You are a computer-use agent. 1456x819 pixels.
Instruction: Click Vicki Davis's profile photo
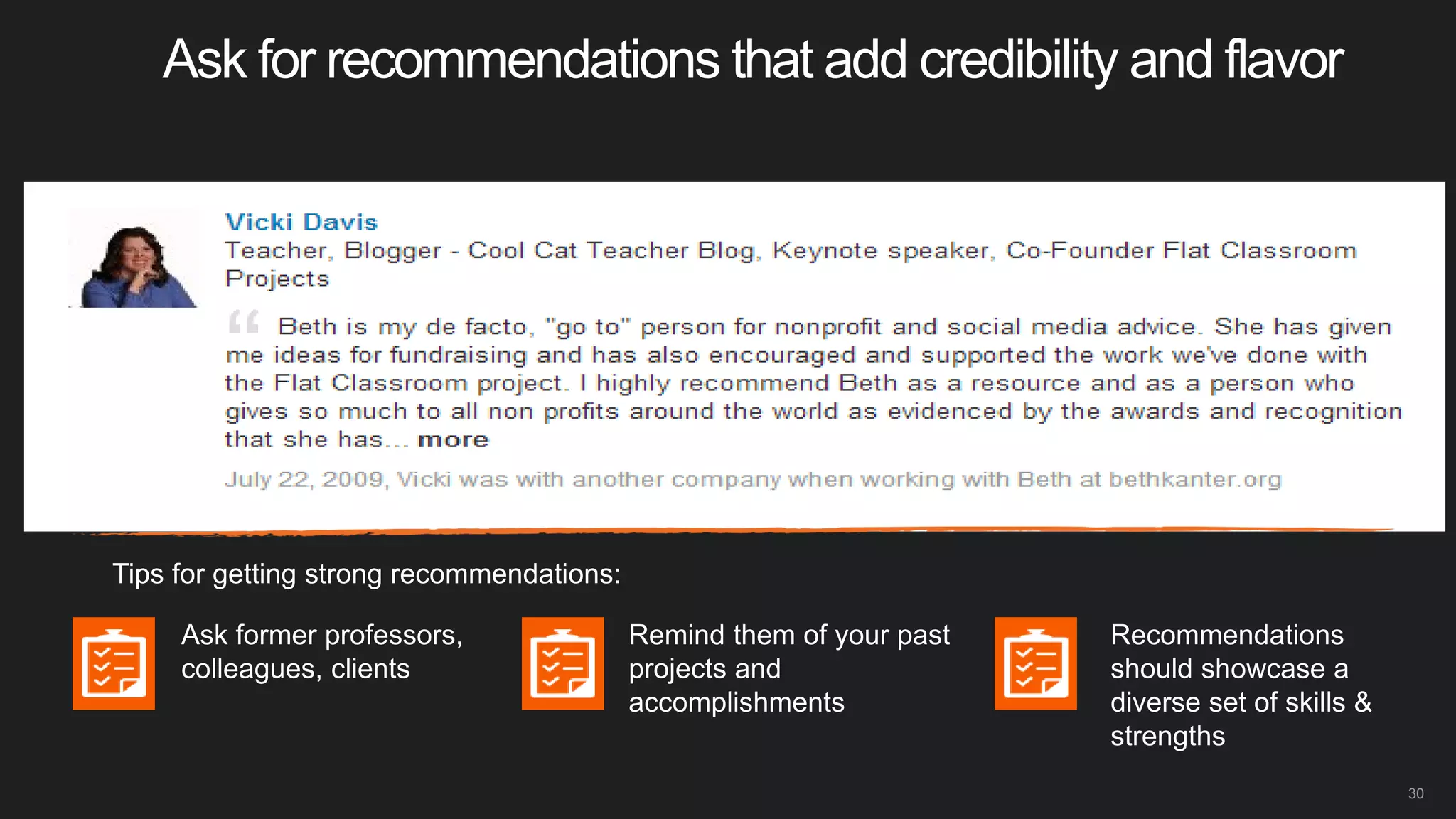pyautogui.click(x=133, y=259)
